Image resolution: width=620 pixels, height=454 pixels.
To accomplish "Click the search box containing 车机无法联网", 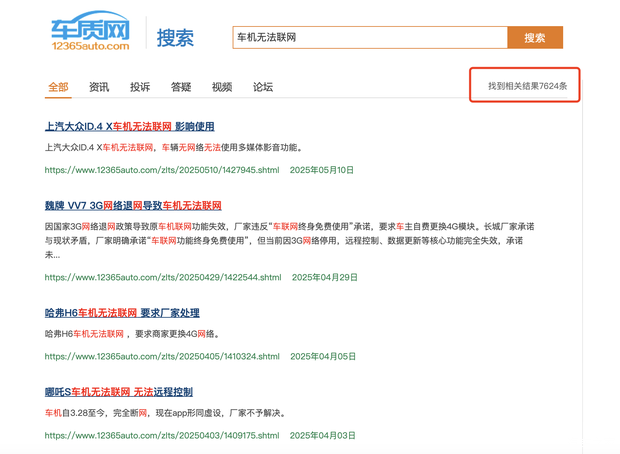I will pos(370,38).
